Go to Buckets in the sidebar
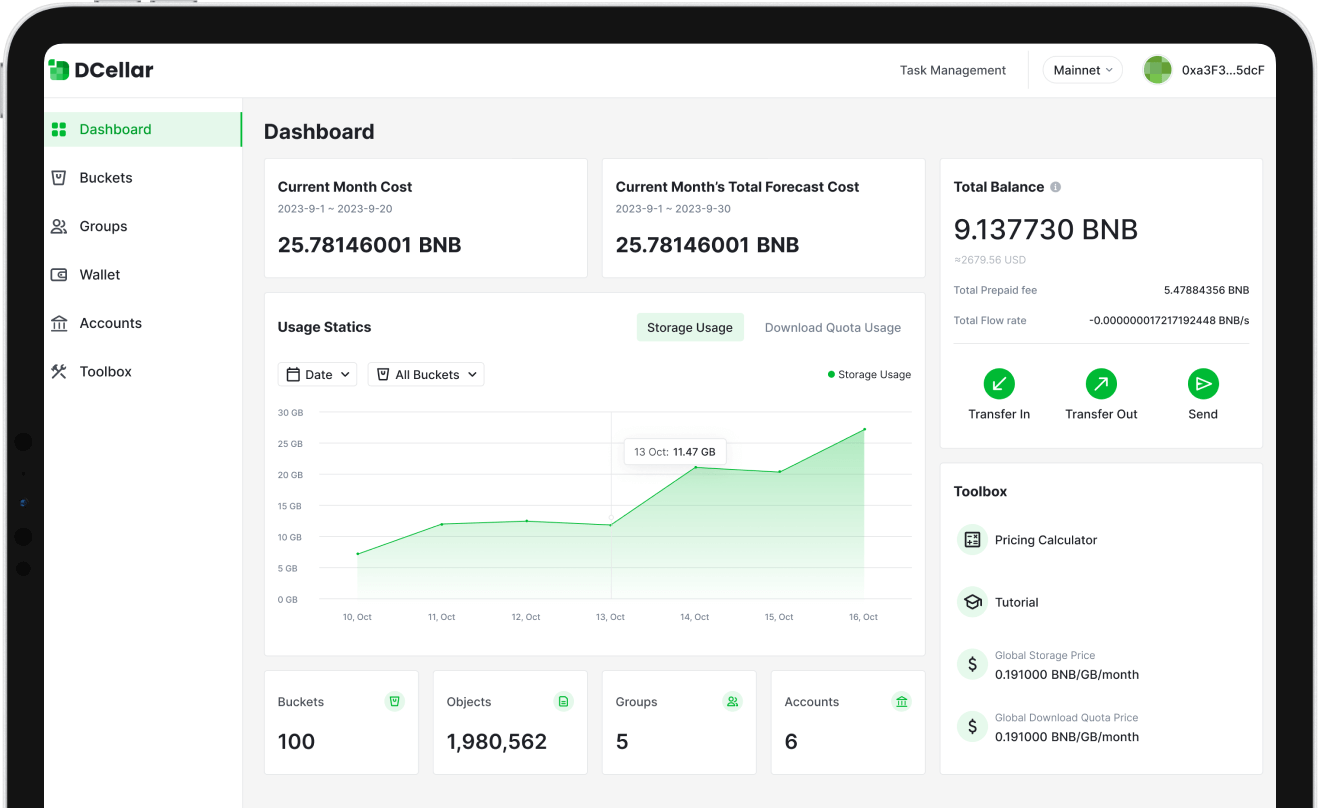 [106, 178]
